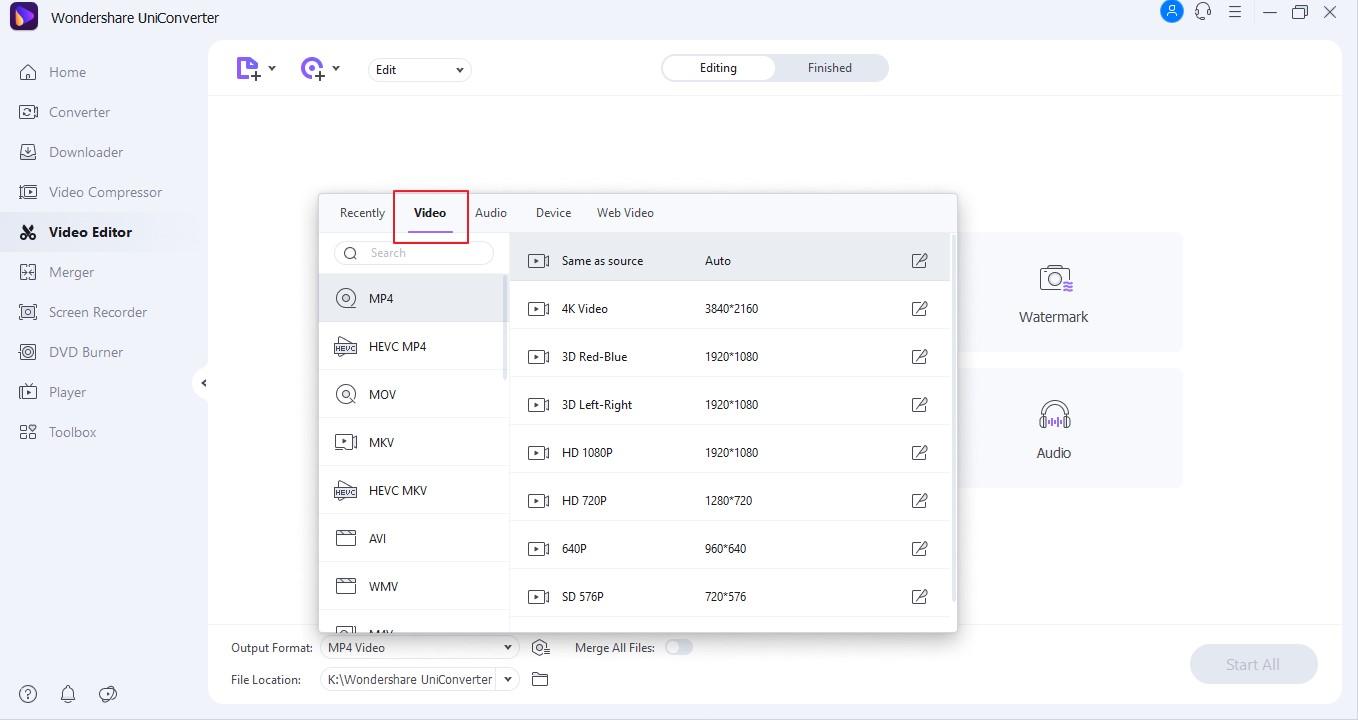Click the resolution list scrollbar
Image resolution: width=1358 pixels, height=720 pixels.
(x=953, y=418)
